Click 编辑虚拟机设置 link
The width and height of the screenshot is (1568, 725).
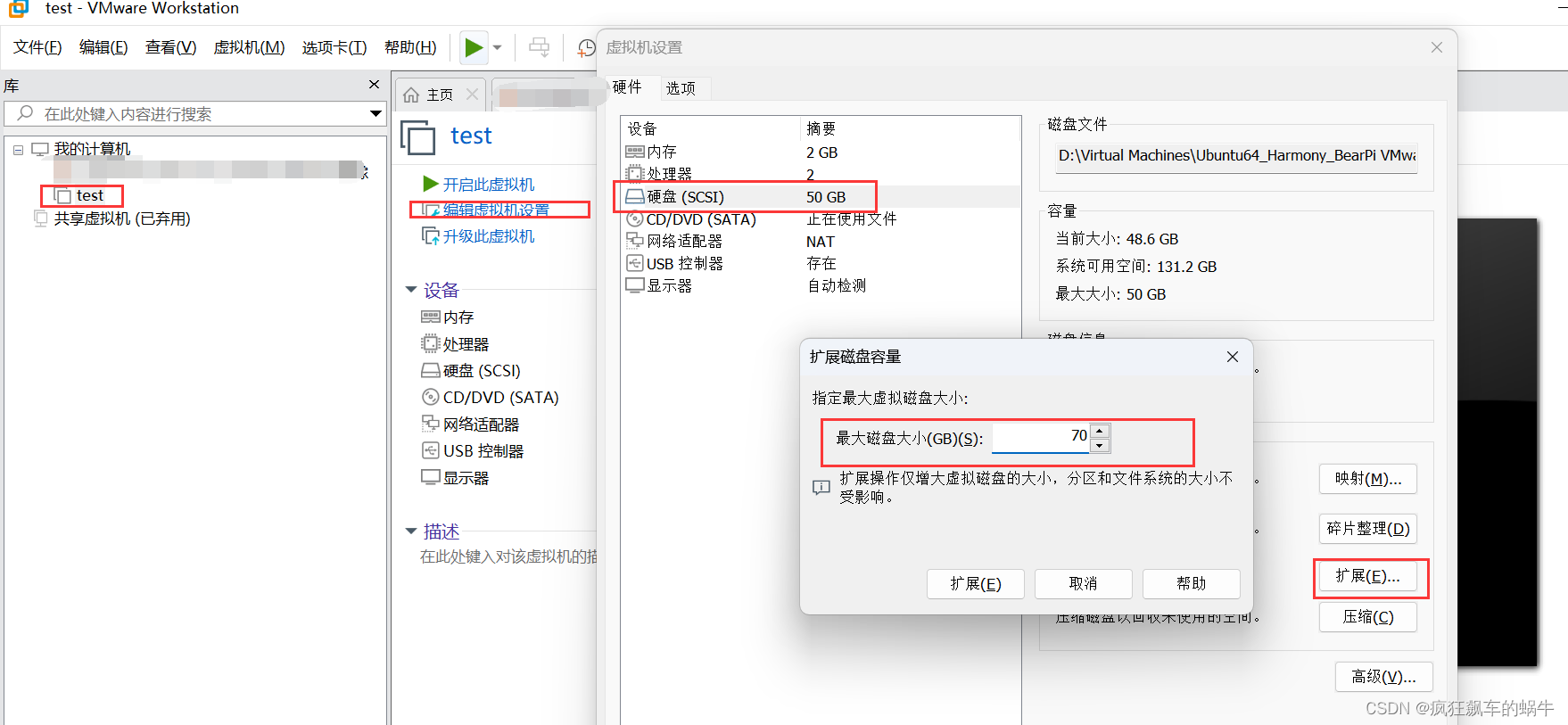pyautogui.click(x=496, y=210)
